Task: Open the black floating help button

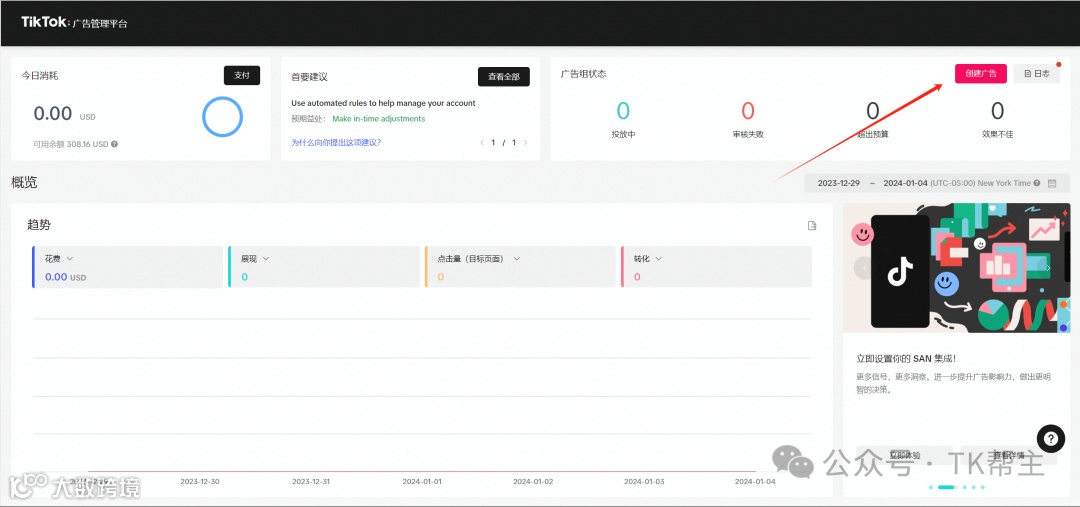Action: pos(1050,438)
